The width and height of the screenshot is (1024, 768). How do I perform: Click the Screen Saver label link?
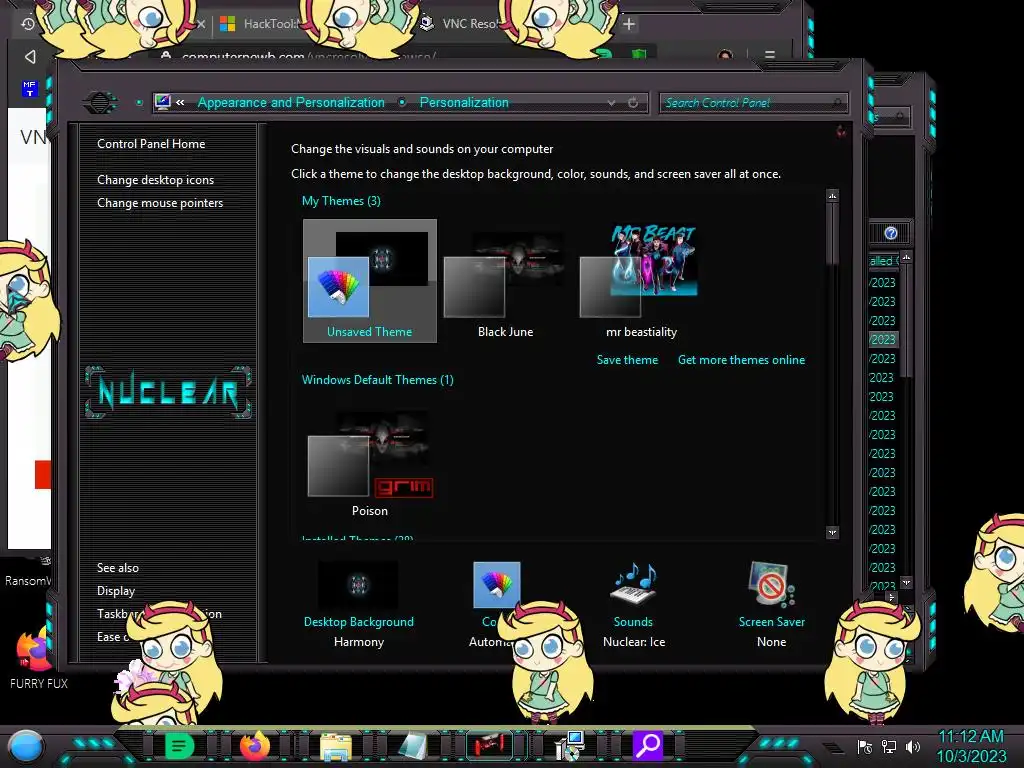771,622
